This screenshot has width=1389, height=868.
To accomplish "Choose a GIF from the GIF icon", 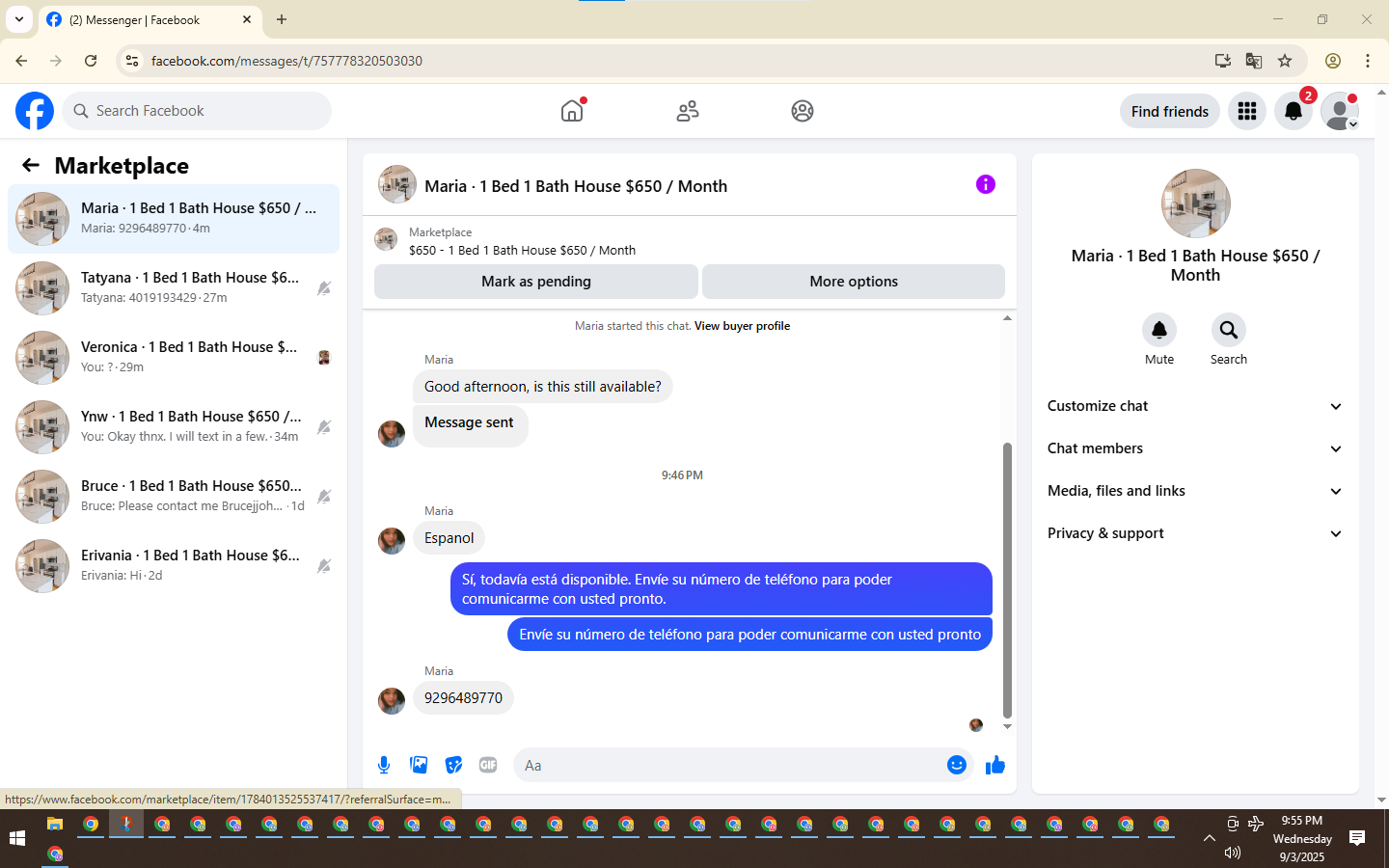I will click(488, 765).
